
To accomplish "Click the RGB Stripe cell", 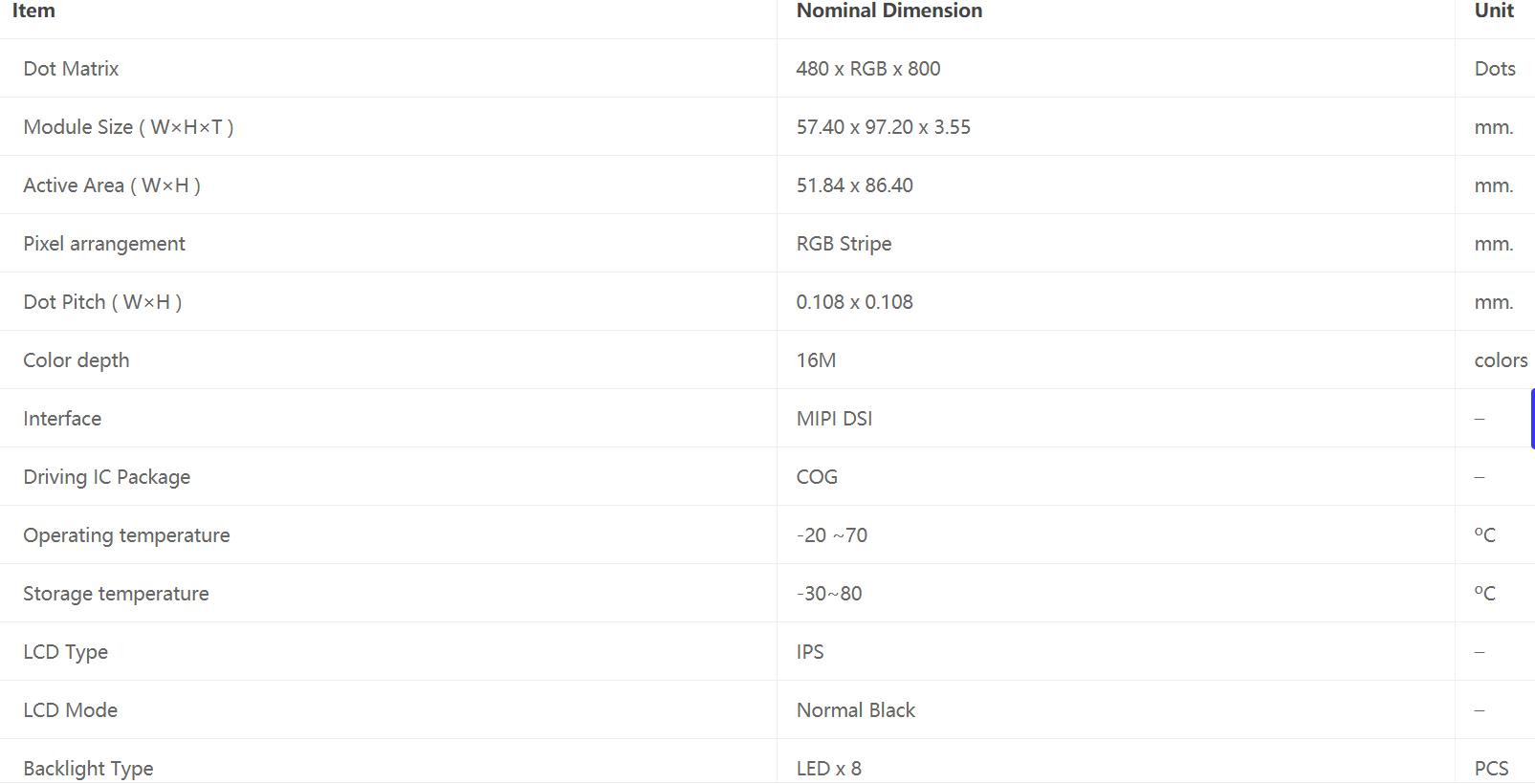I will [844, 244].
